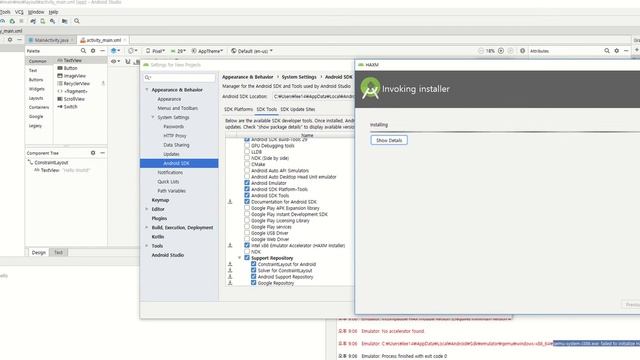Image resolution: width=640 pixels, height=360 pixels.
Task: Enable the LLDB checkbox
Action: point(247,151)
